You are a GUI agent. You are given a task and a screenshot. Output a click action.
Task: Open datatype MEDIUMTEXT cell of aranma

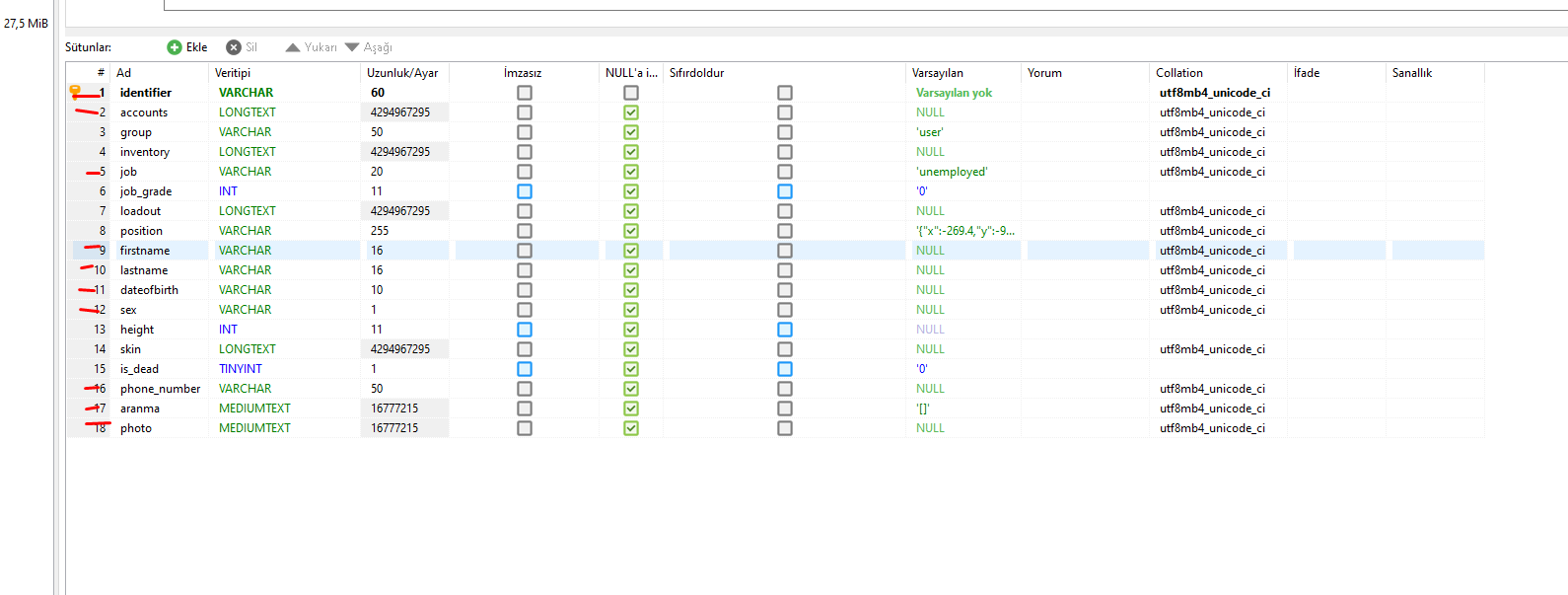(x=254, y=409)
